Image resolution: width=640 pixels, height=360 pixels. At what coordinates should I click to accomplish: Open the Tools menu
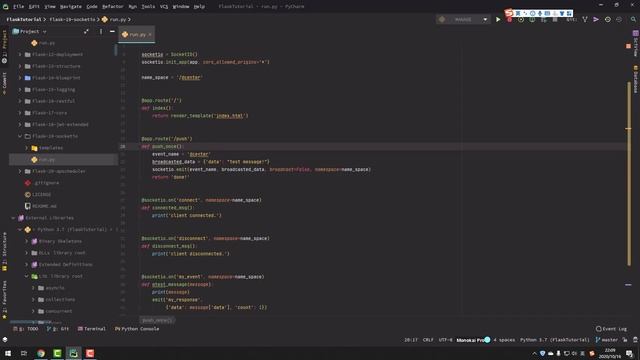(x=148, y=7)
